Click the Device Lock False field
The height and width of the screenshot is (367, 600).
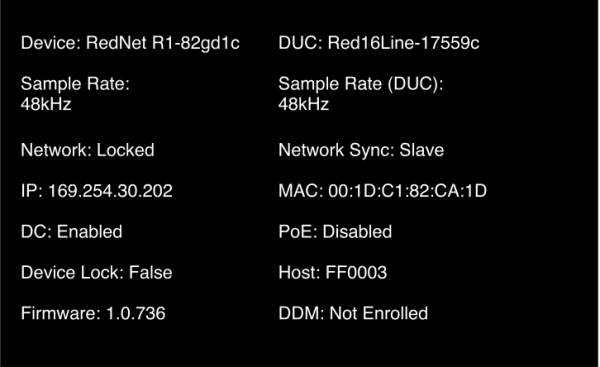[96, 272]
